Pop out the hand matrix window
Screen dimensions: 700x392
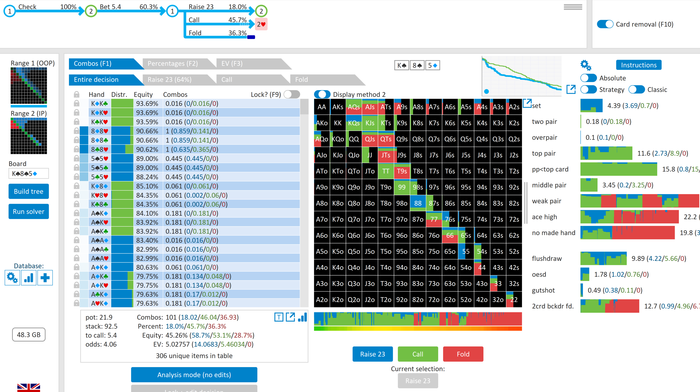tap(527, 103)
